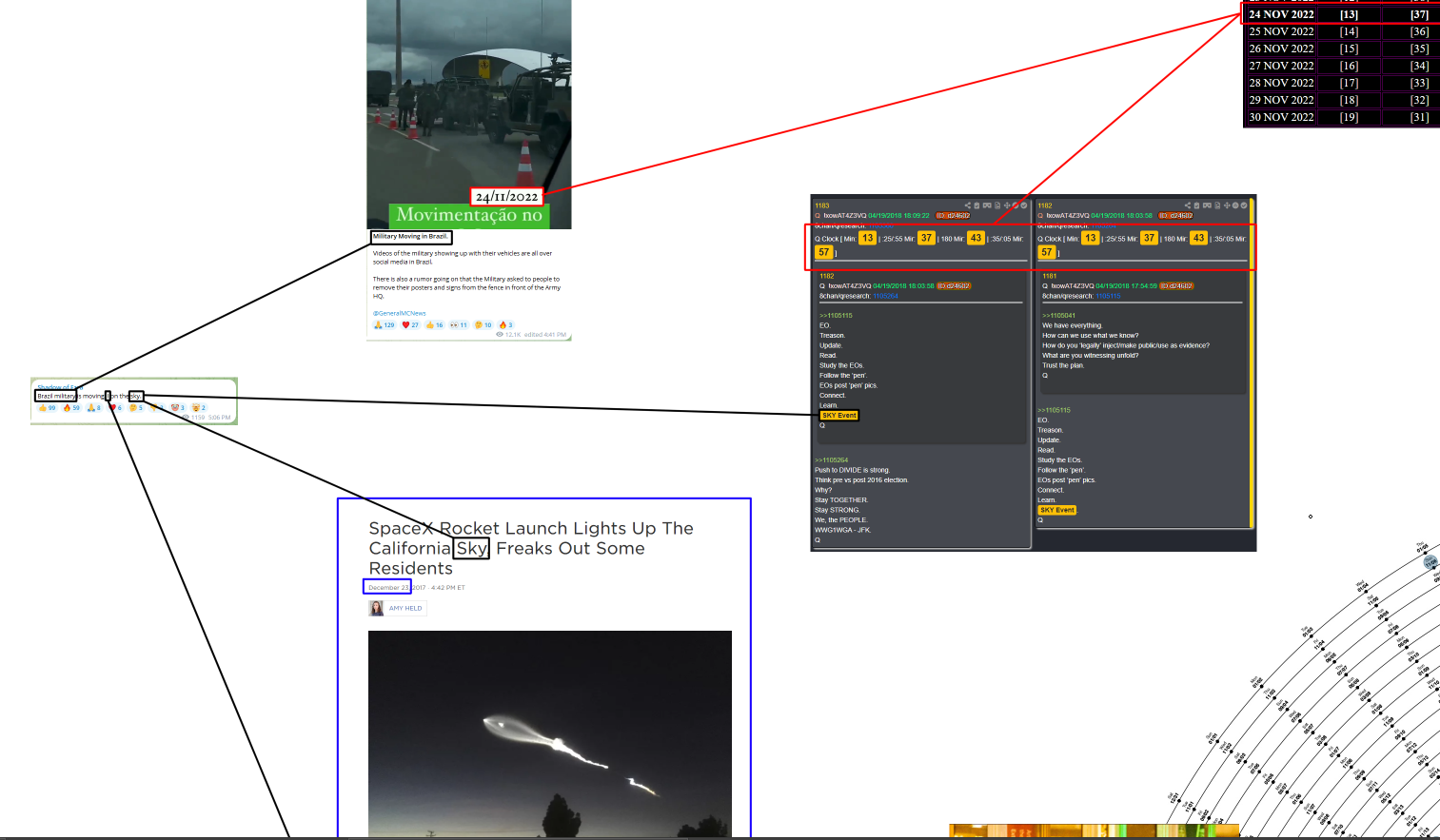Click the thumbs-up reaction showing 16

[x=434, y=325]
